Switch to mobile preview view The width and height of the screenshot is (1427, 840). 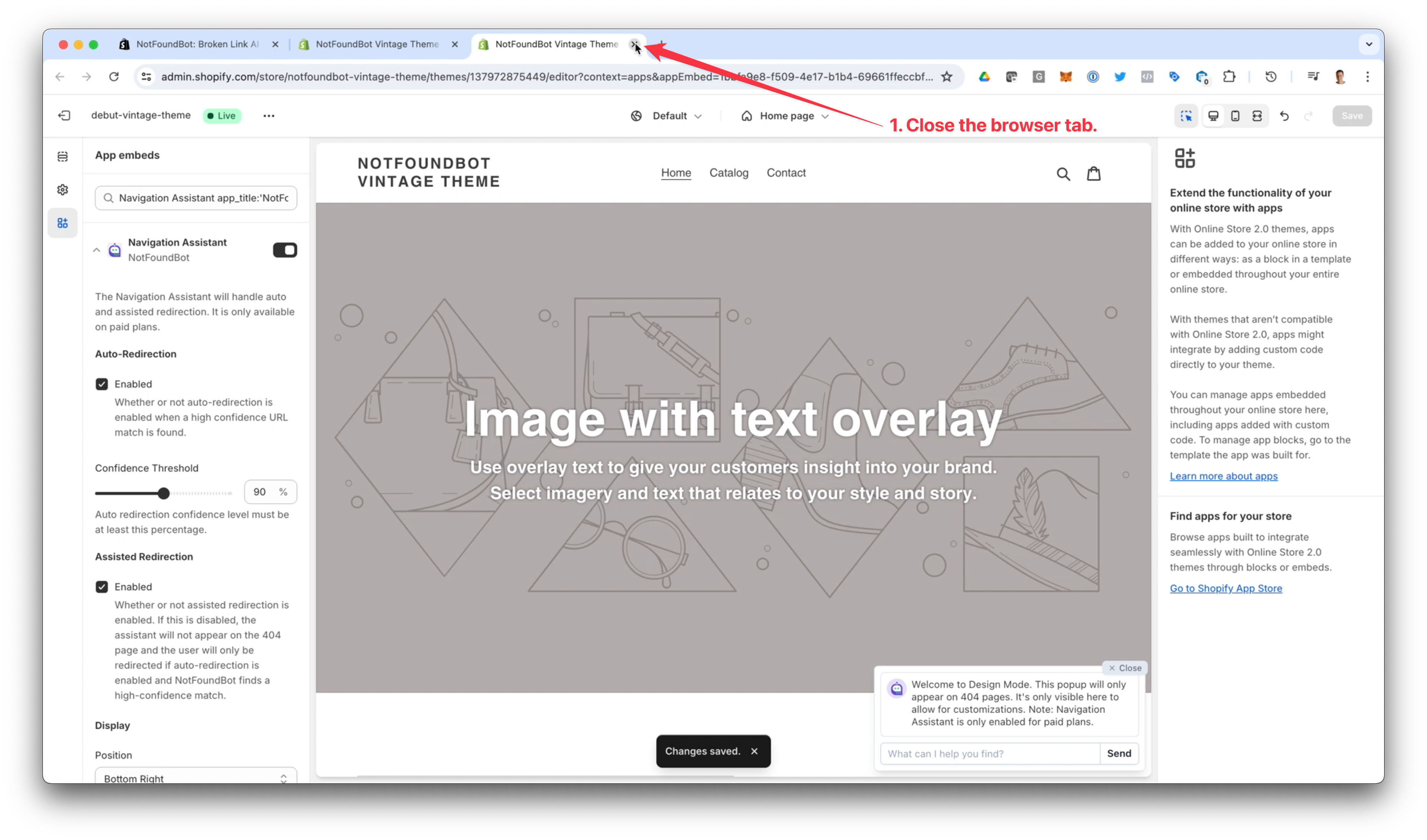[x=1235, y=116]
